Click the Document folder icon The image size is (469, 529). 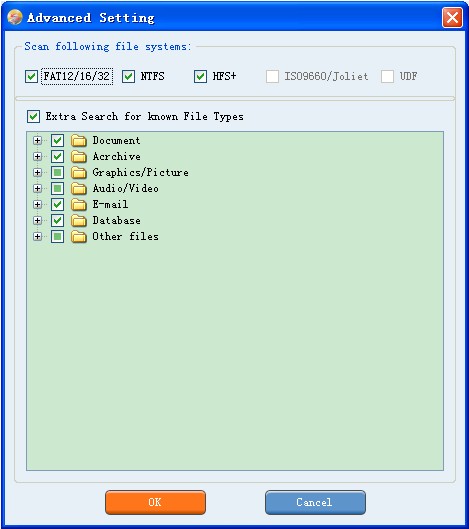[x=79, y=141]
